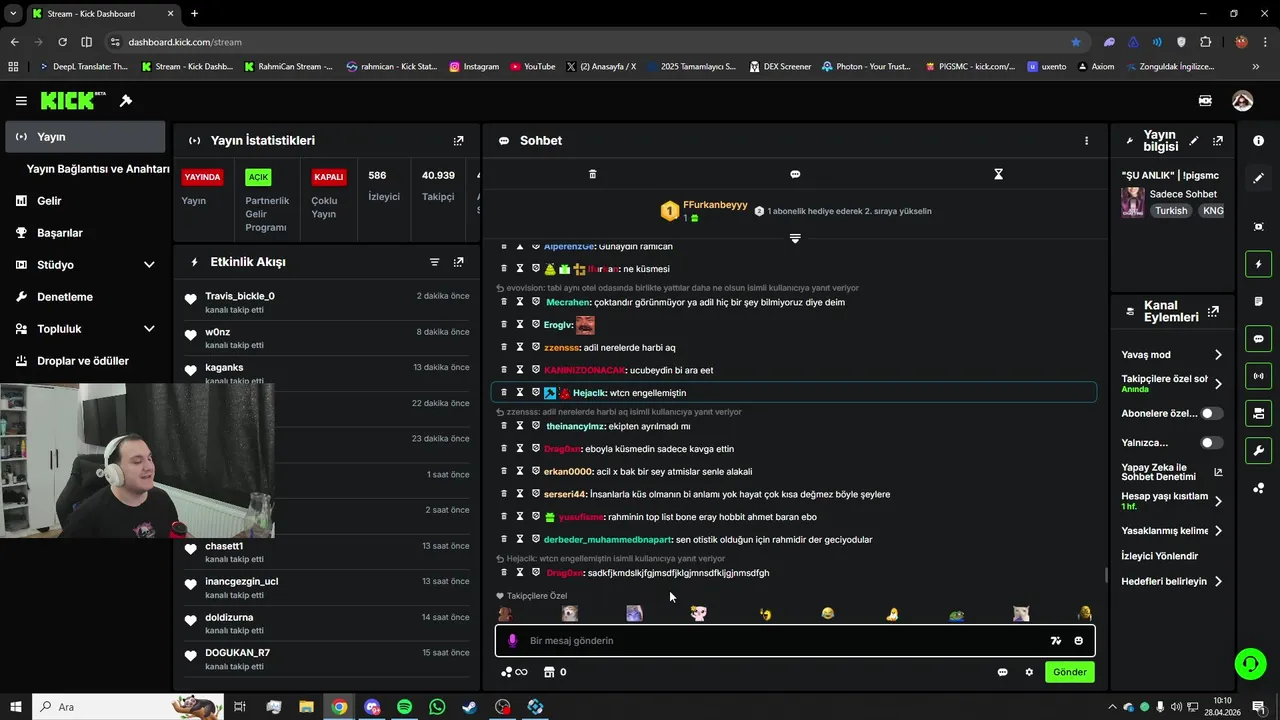
Task: Open the hamburger menu beside KICK logo
Action: 21,101
